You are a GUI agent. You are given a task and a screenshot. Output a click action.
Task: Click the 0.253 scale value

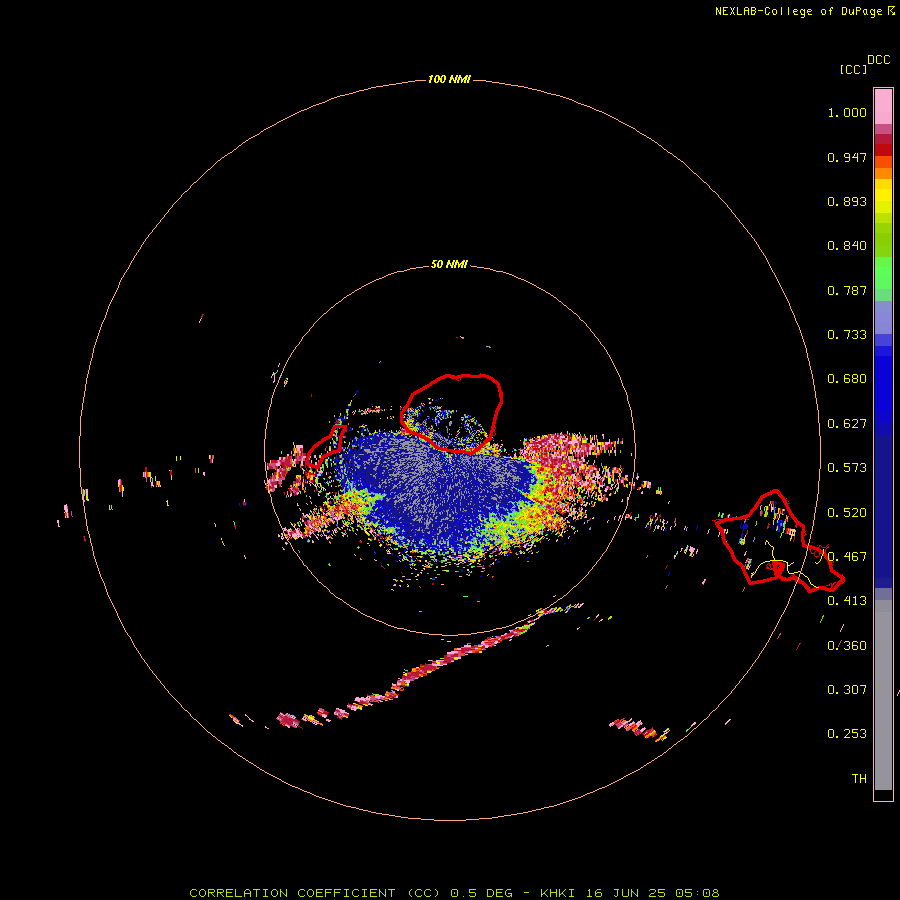click(x=847, y=734)
